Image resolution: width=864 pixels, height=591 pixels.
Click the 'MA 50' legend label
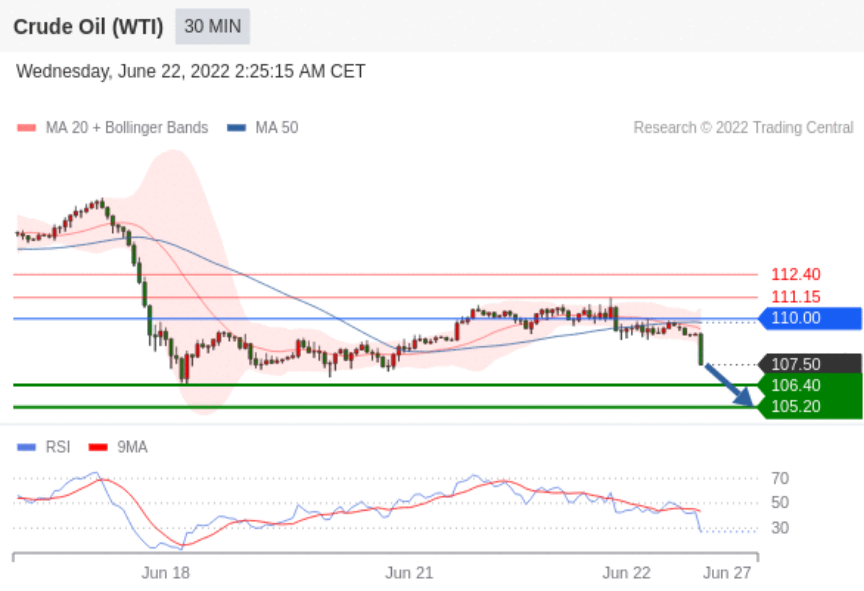[277, 128]
